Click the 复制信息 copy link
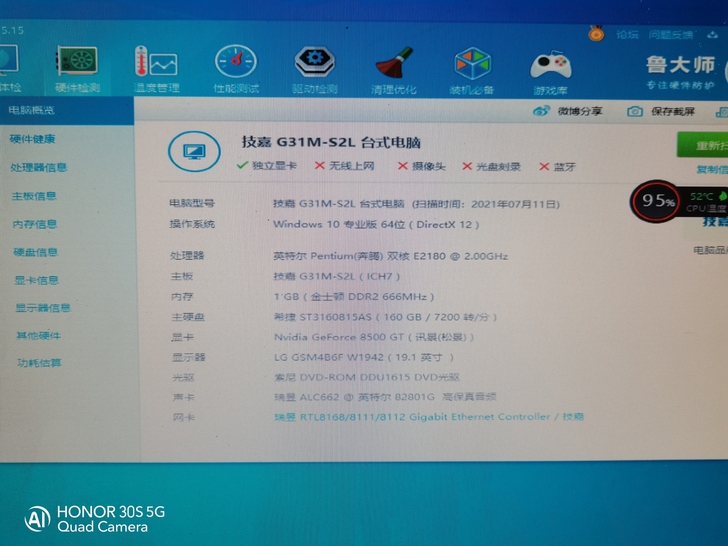 click(712, 169)
